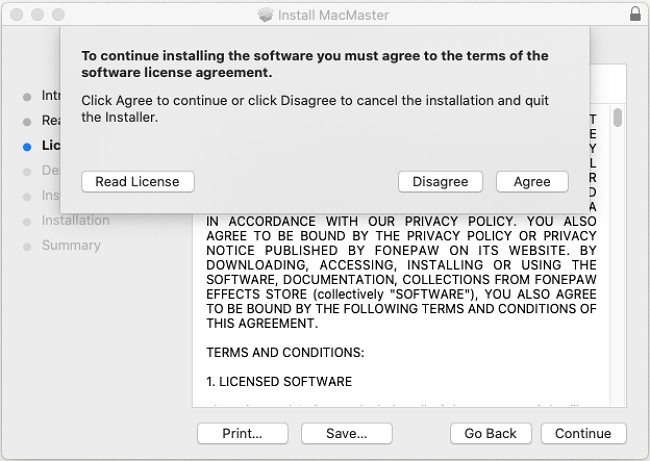Click the blue bullet of the License step
Viewport: 650px width, 461px height.
(27, 147)
